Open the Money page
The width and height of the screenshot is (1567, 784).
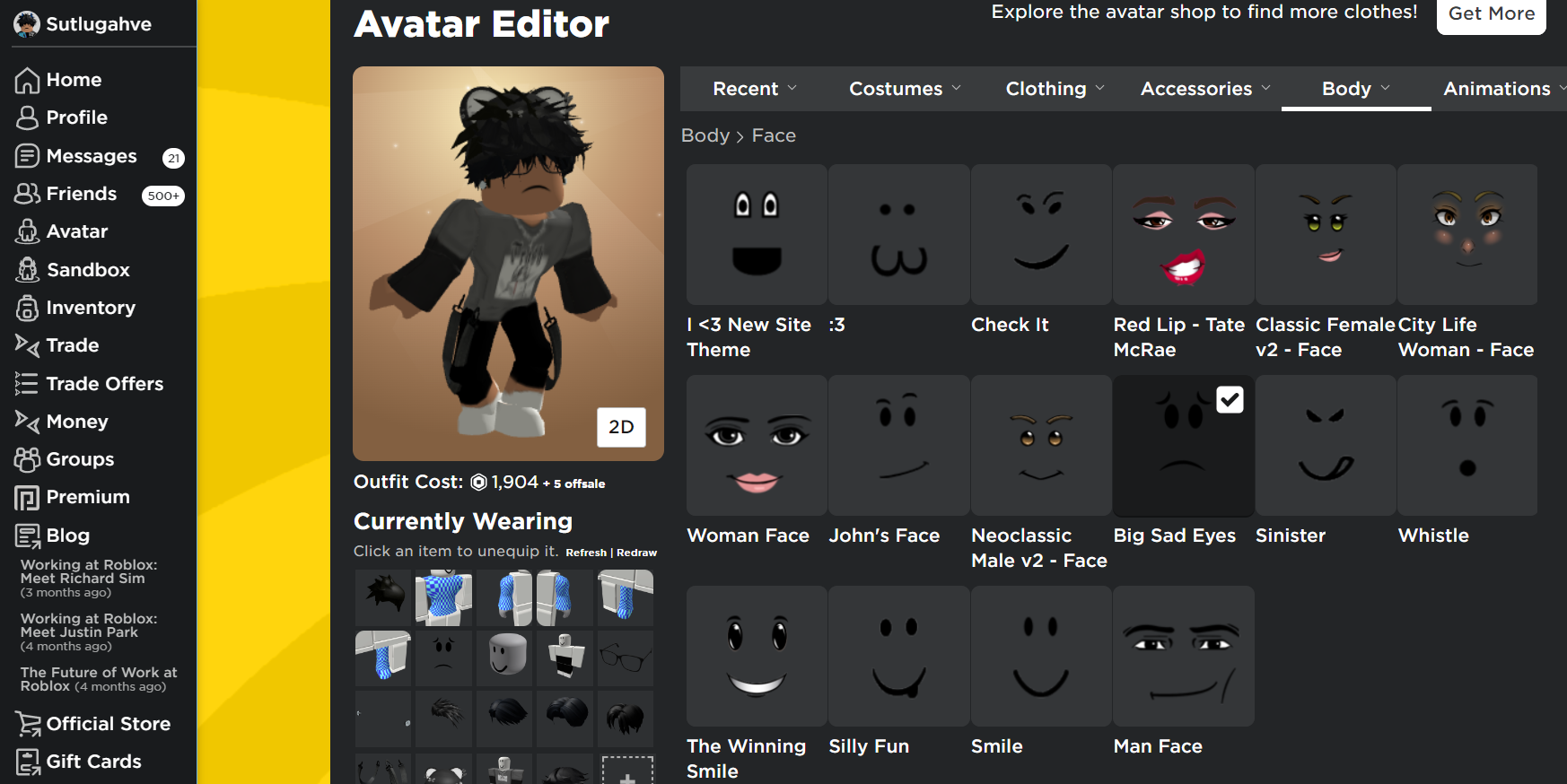coord(61,422)
